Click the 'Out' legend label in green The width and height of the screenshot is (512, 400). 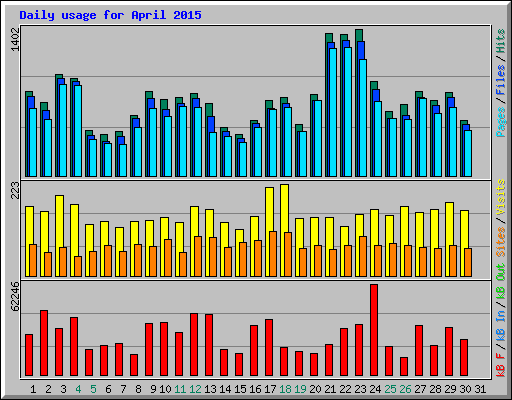(501, 272)
